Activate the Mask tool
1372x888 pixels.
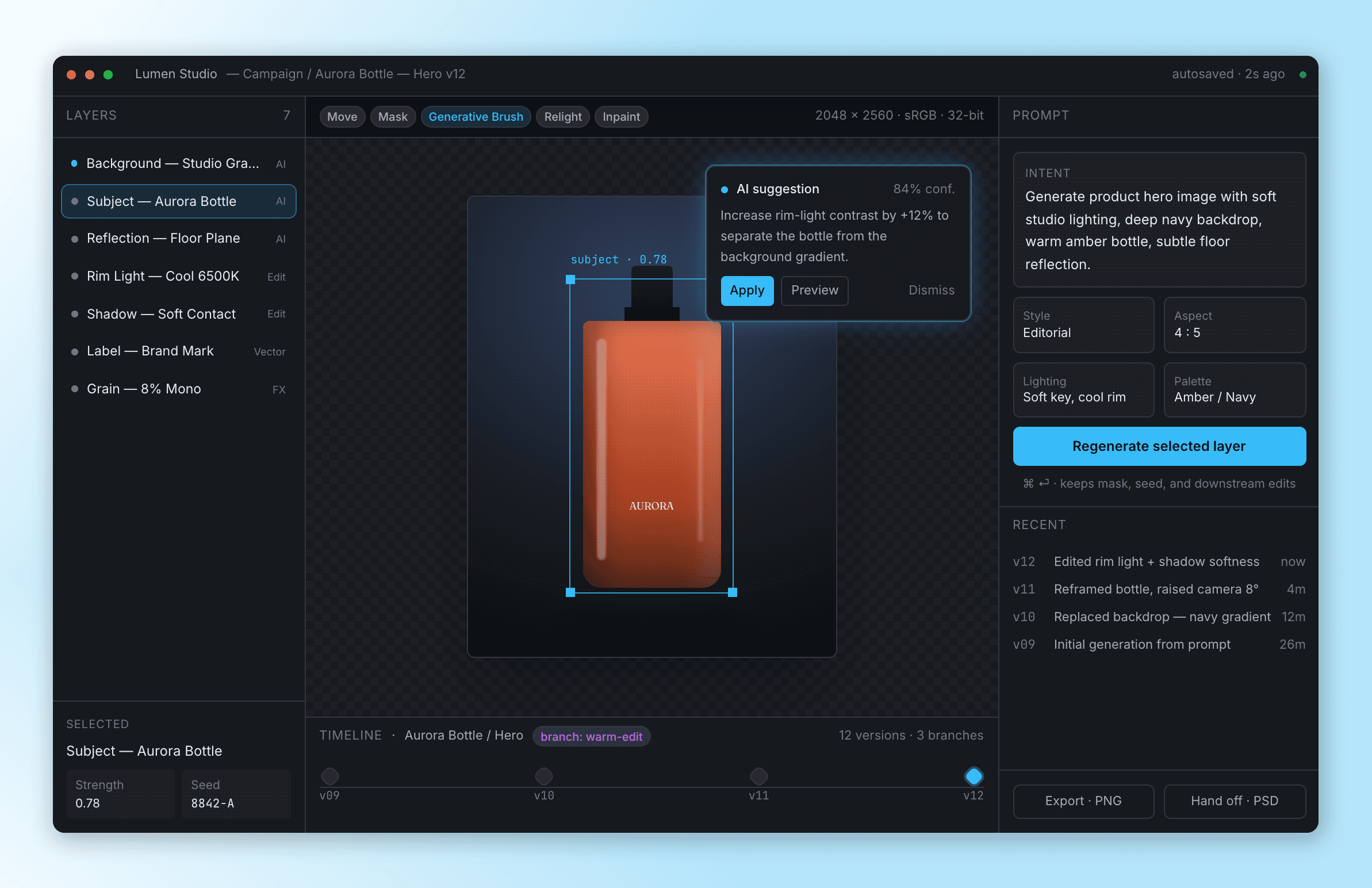click(392, 117)
